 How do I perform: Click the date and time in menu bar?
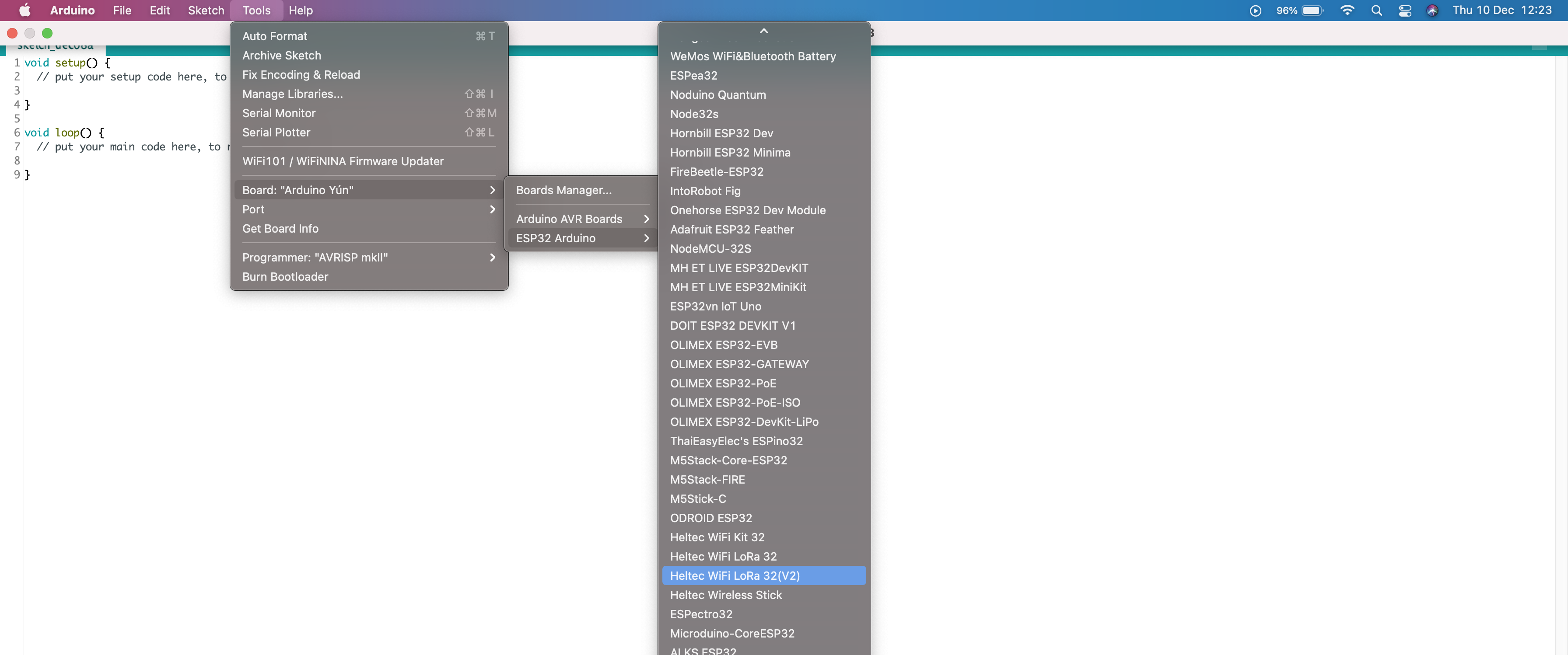coord(1501,10)
